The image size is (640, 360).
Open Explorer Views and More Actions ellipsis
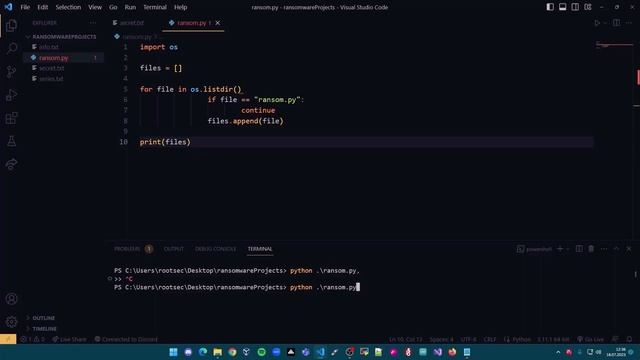point(93,23)
